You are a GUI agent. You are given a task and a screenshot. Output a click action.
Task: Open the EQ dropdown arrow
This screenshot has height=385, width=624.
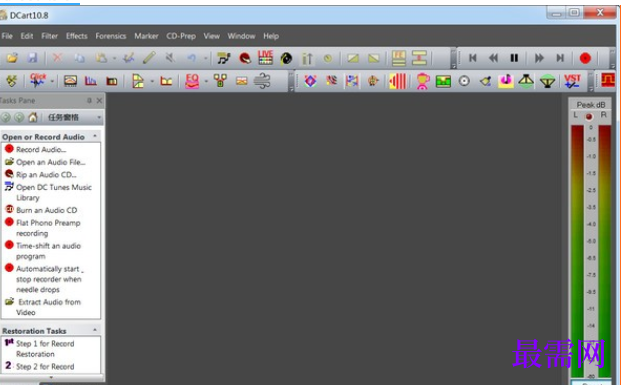pos(206,81)
